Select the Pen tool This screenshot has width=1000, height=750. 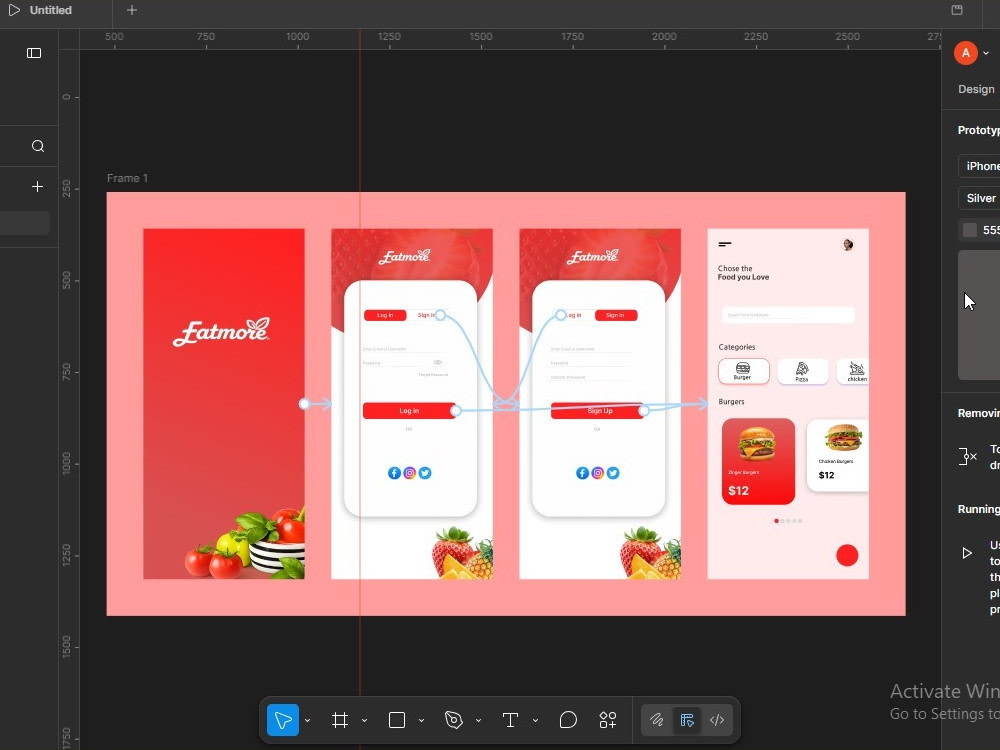pyautogui.click(x=453, y=720)
